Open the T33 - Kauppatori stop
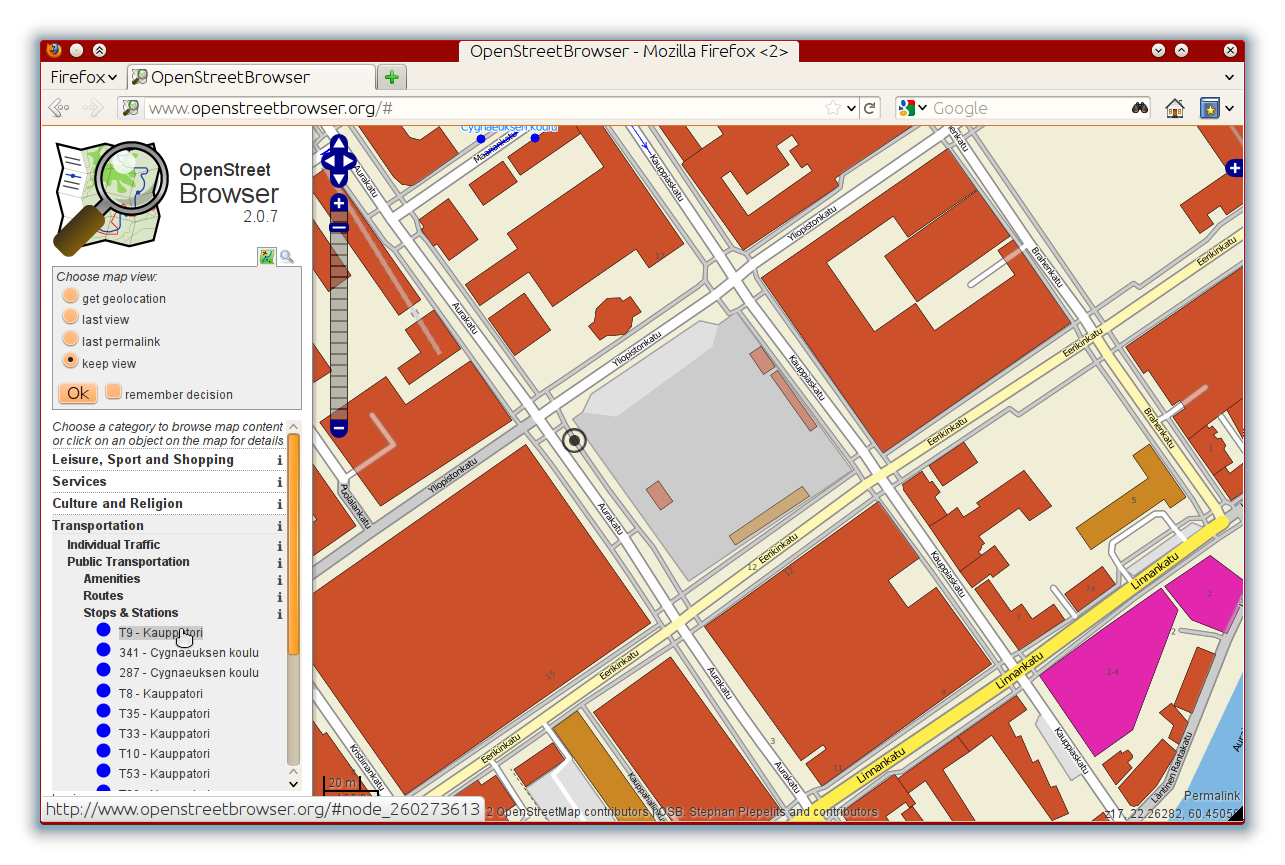Screen dimensions: 1285x865 tap(164, 733)
